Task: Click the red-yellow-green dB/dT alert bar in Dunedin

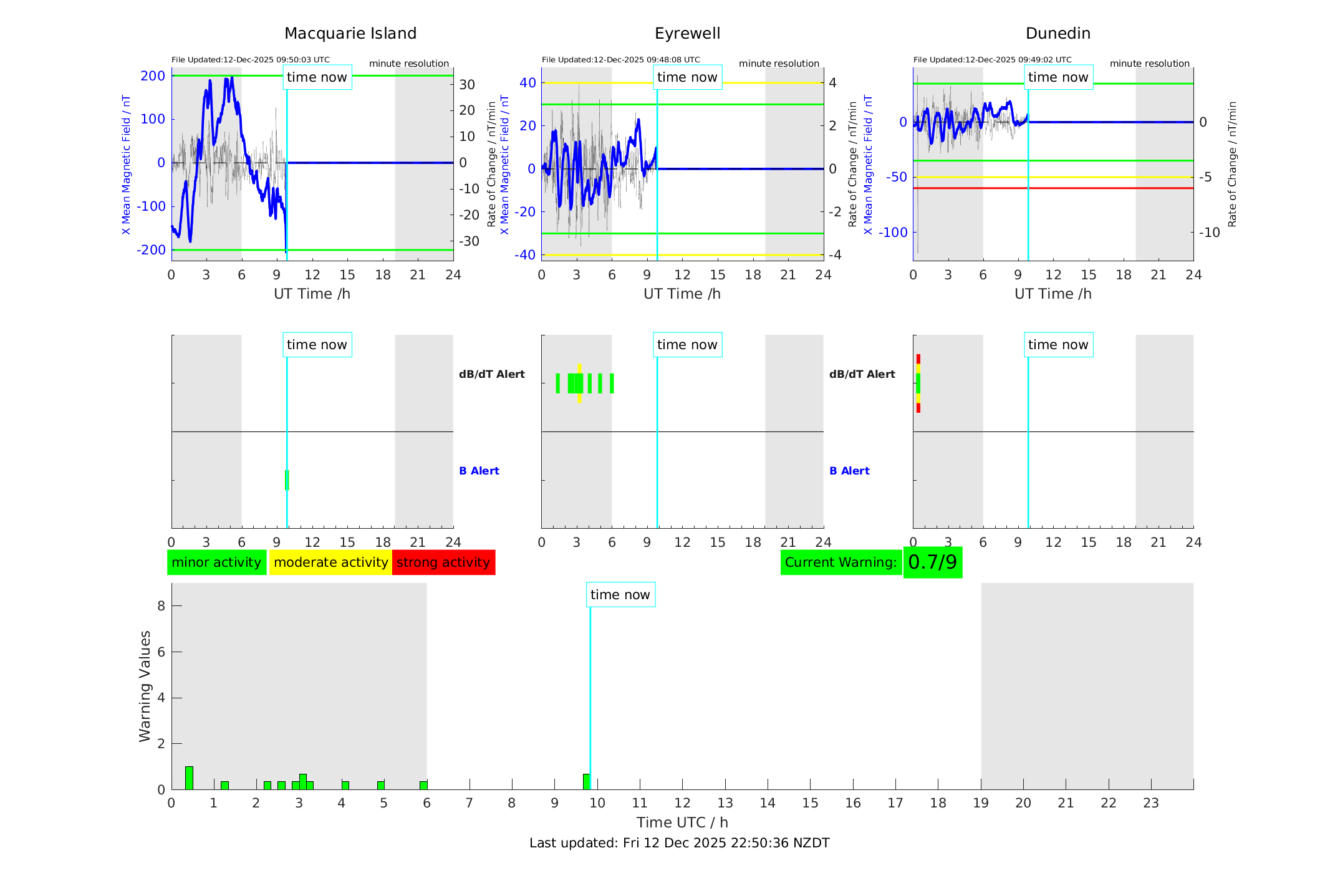Action: click(918, 383)
